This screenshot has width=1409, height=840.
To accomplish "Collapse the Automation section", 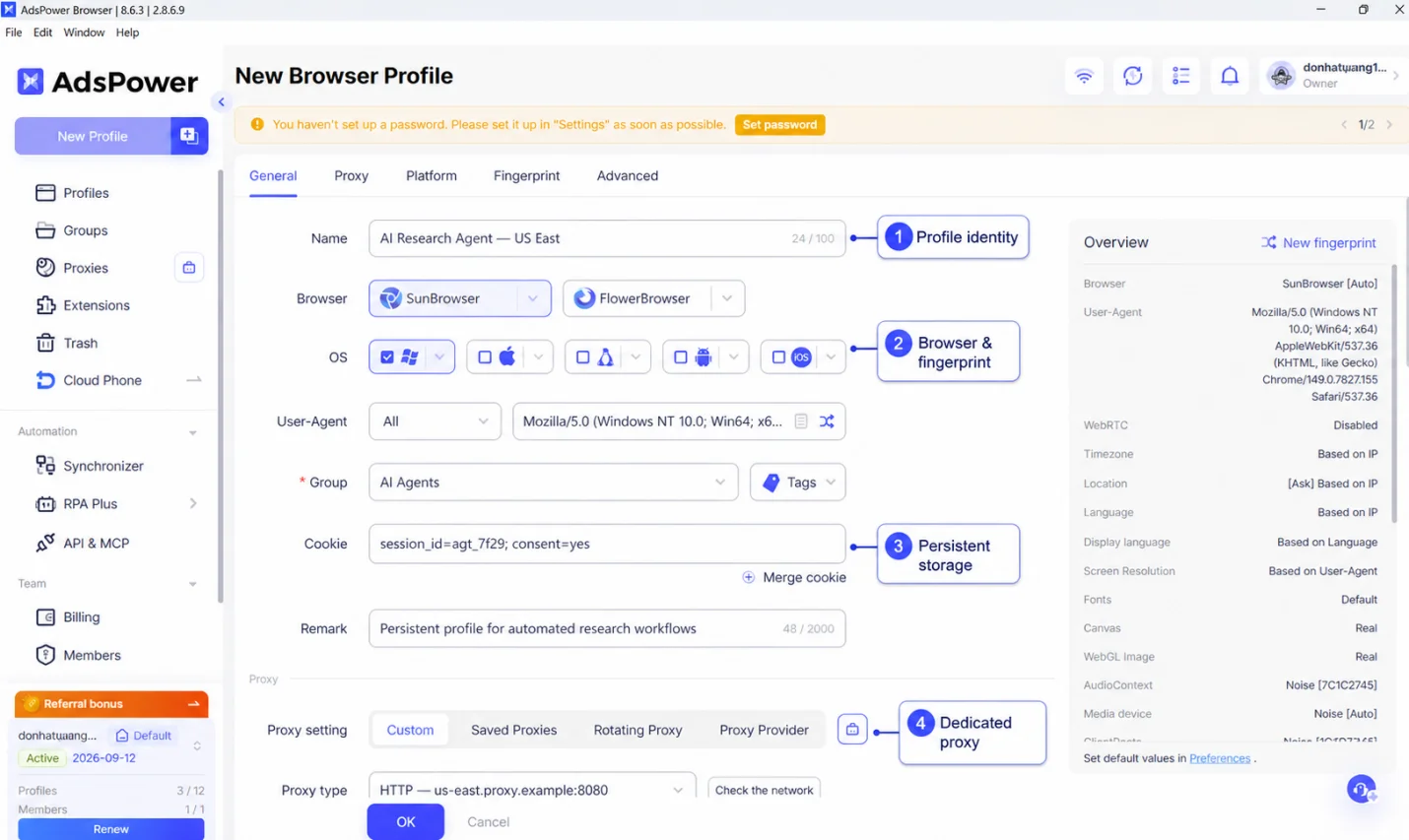I will click(x=193, y=432).
